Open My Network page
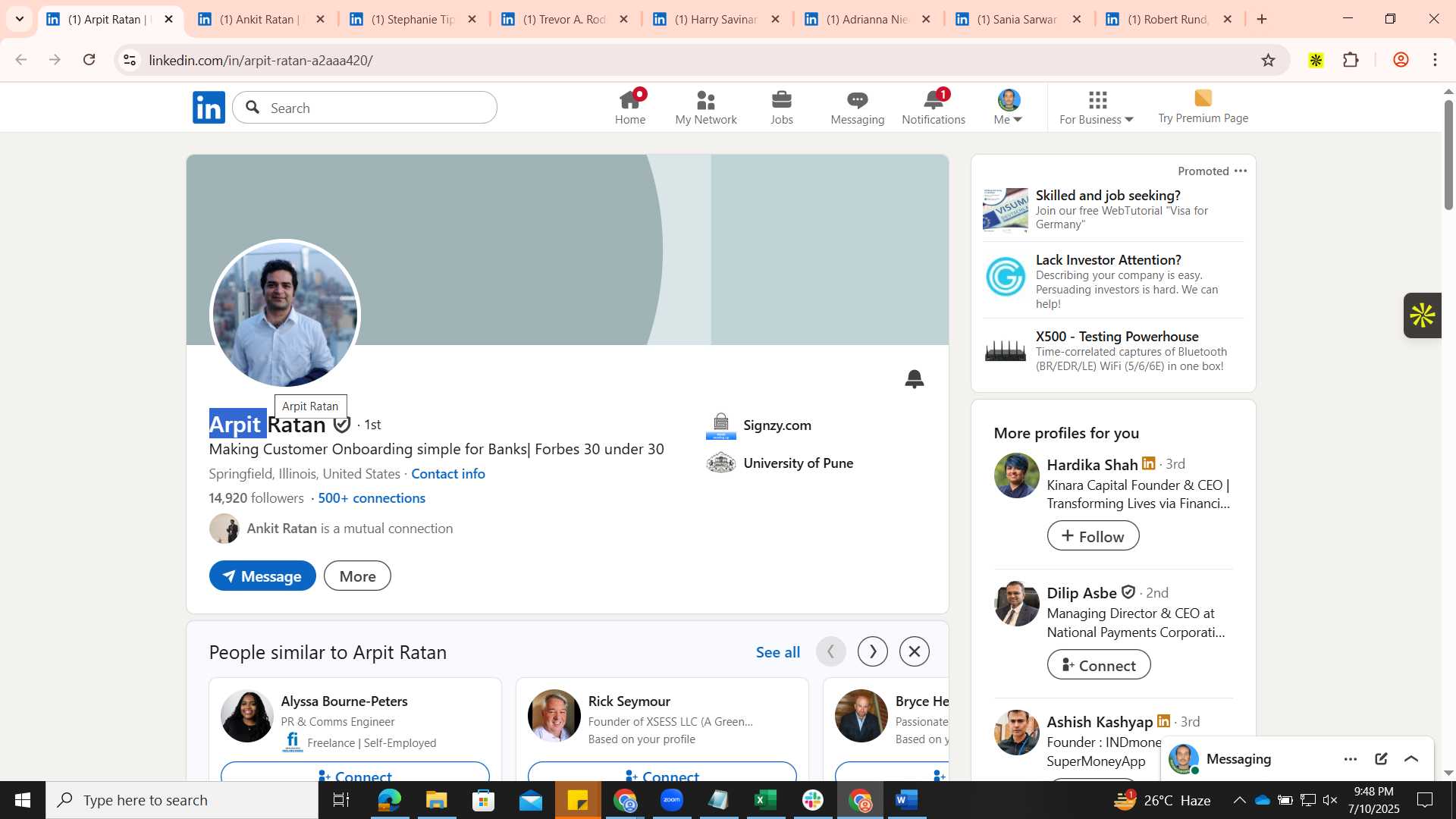The width and height of the screenshot is (1456, 819). click(706, 108)
